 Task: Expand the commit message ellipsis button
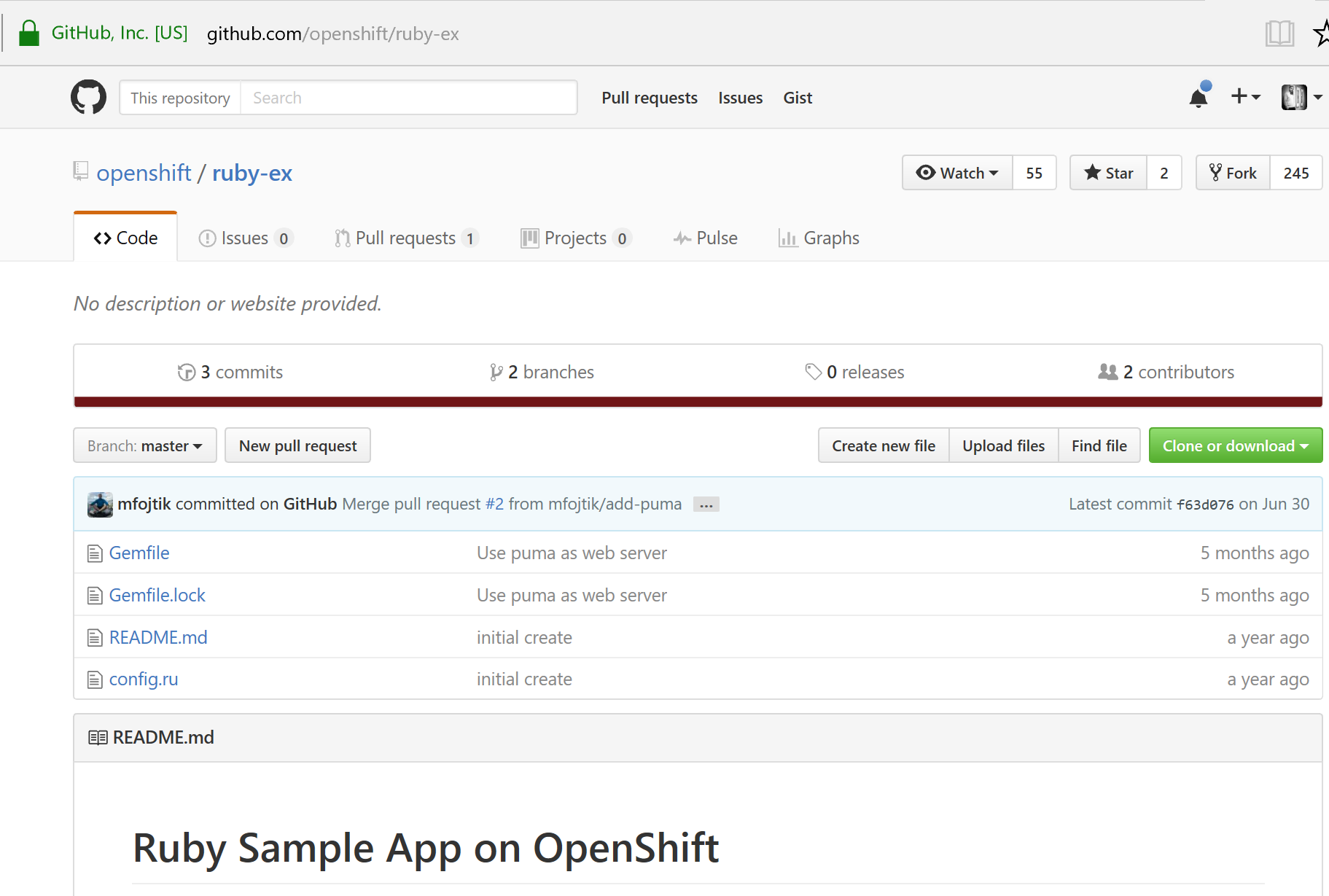pos(706,505)
